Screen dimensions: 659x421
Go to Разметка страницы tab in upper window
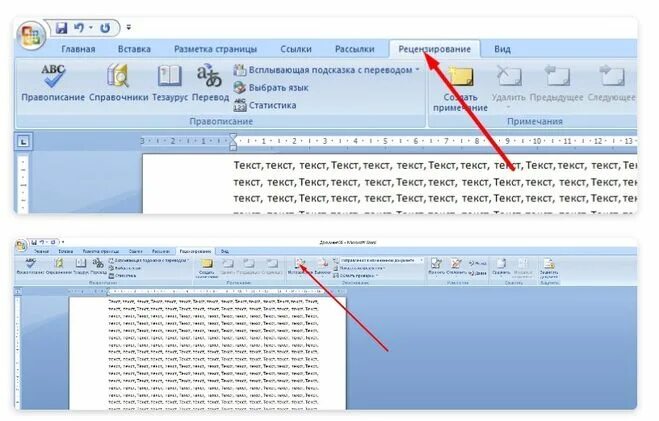point(215,49)
